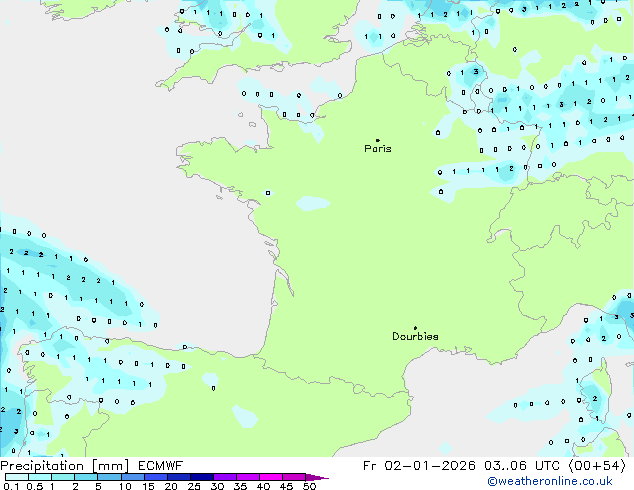Pick the 25–30 mm navy legend swatch
Viewport: 634px width, 490px height.
[x=202, y=477]
